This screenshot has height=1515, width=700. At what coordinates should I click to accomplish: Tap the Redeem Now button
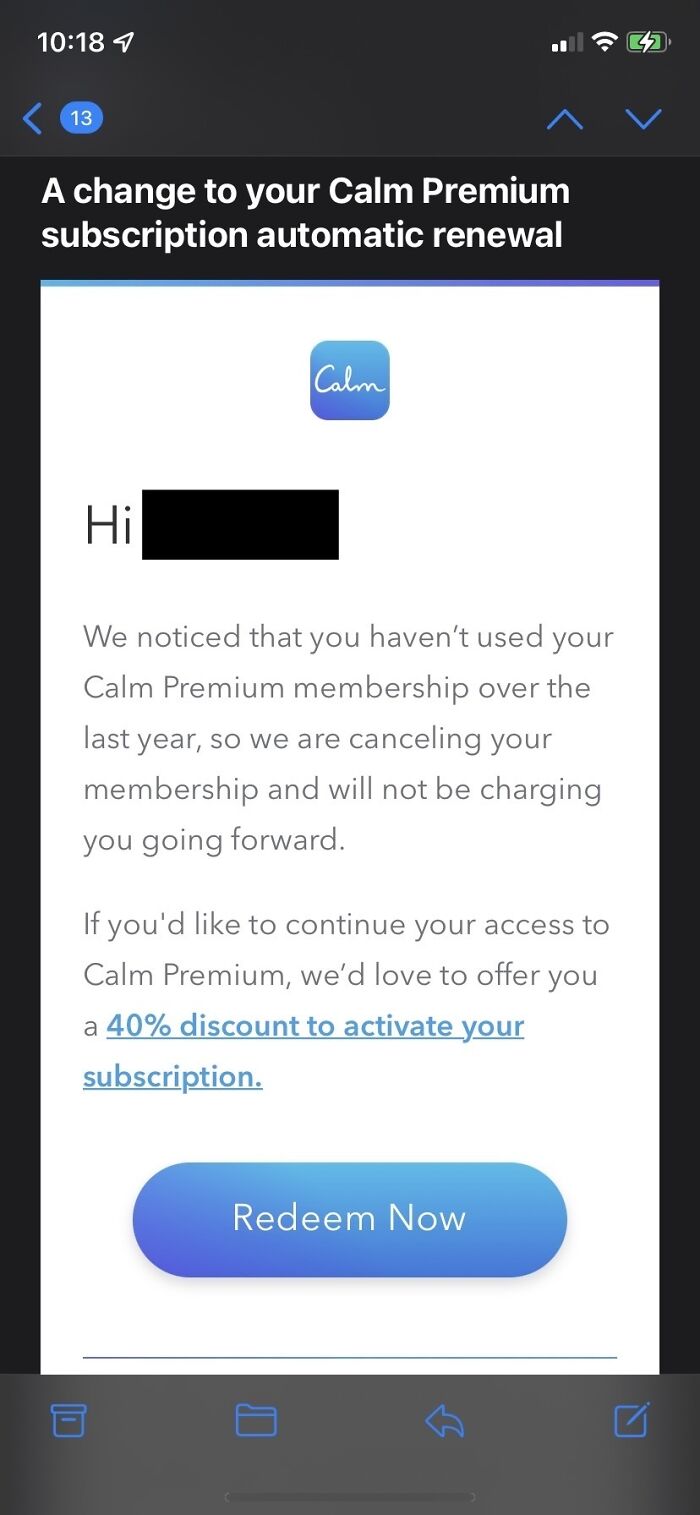[x=349, y=1218]
